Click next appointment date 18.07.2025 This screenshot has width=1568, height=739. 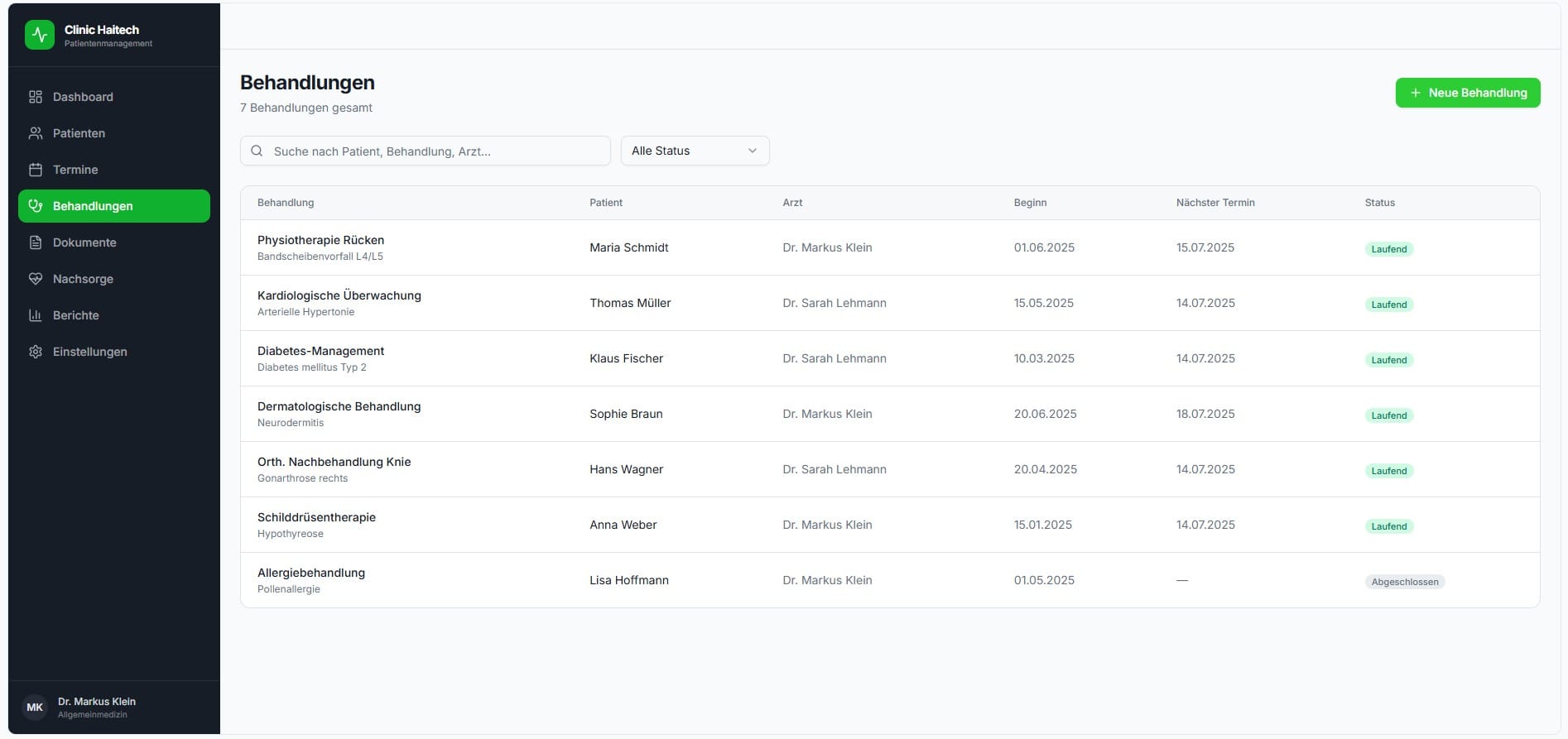pos(1205,414)
